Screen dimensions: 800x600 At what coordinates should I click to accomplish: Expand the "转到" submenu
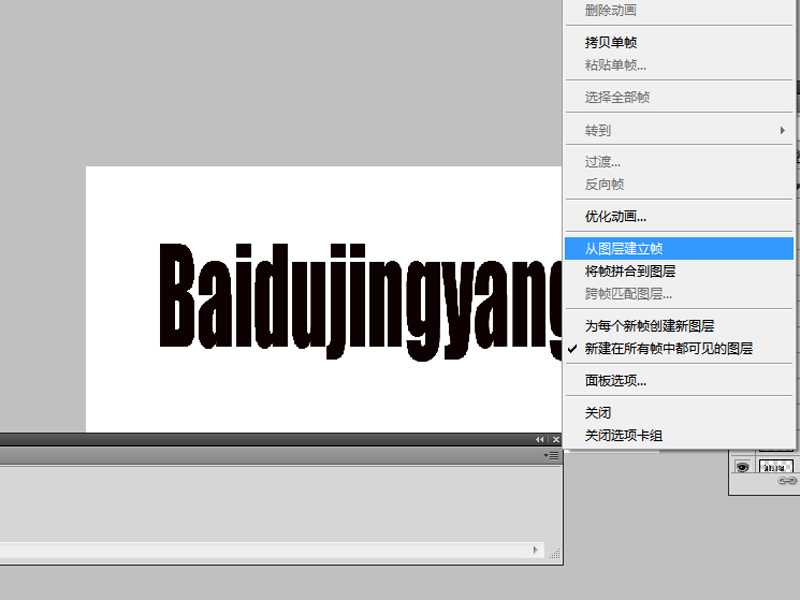point(595,130)
